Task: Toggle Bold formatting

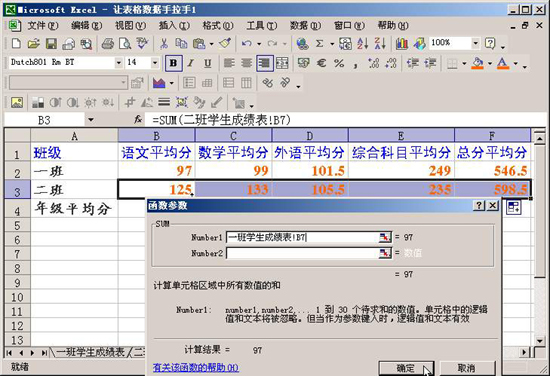Action: pos(173,63)
